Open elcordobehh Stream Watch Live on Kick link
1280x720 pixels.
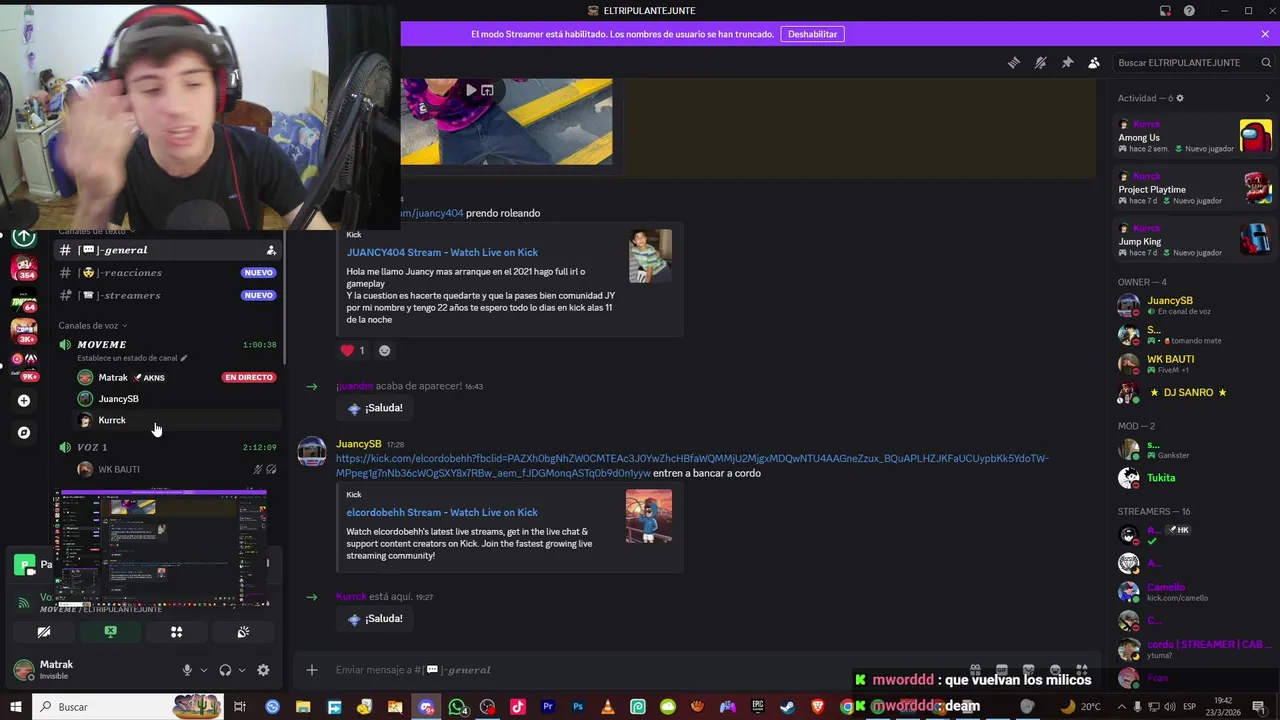pos(442,513)
